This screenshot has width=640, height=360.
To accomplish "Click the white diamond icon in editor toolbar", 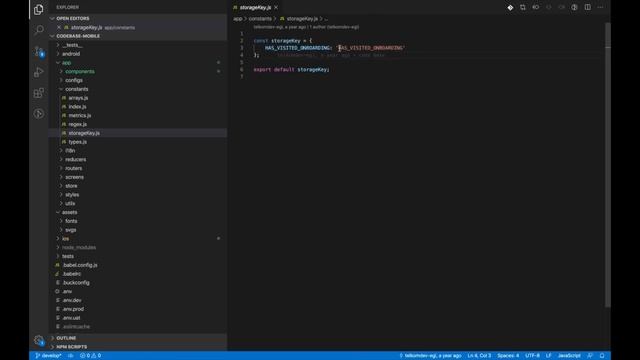I will (x=510, y=7).
